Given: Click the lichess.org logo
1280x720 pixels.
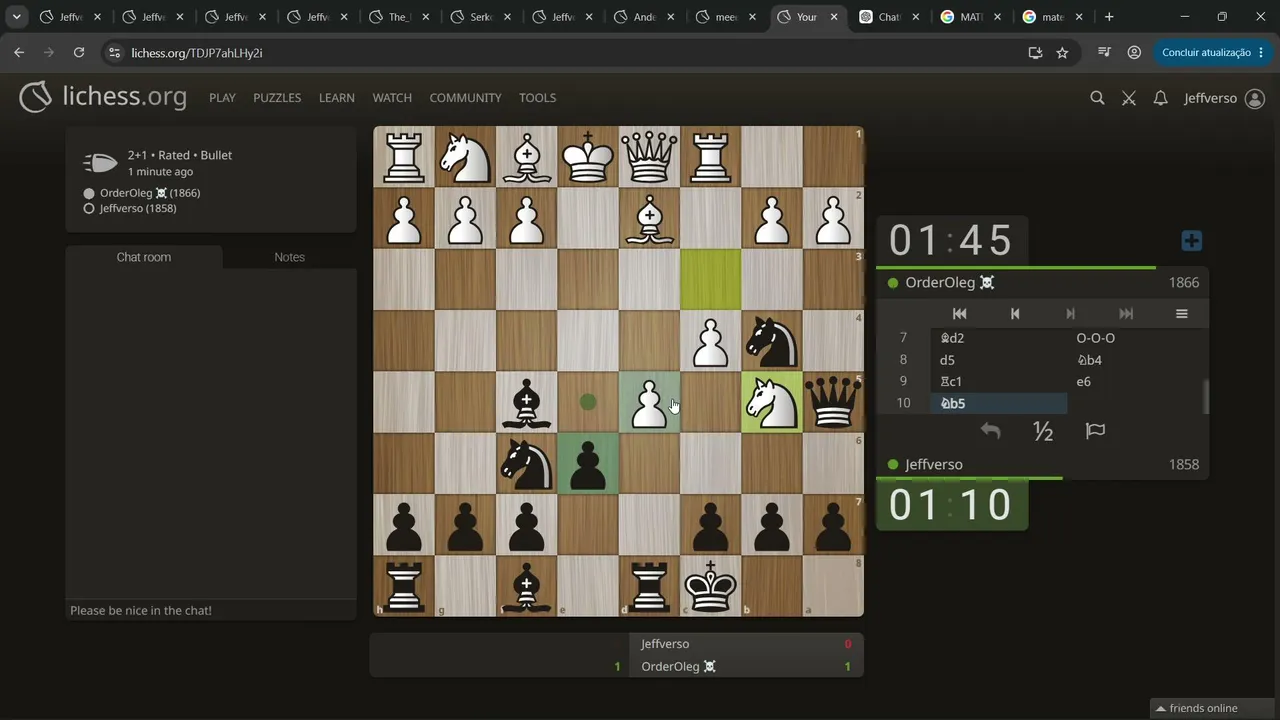Looking at the screenshot, I should click(x=103, y=97).
